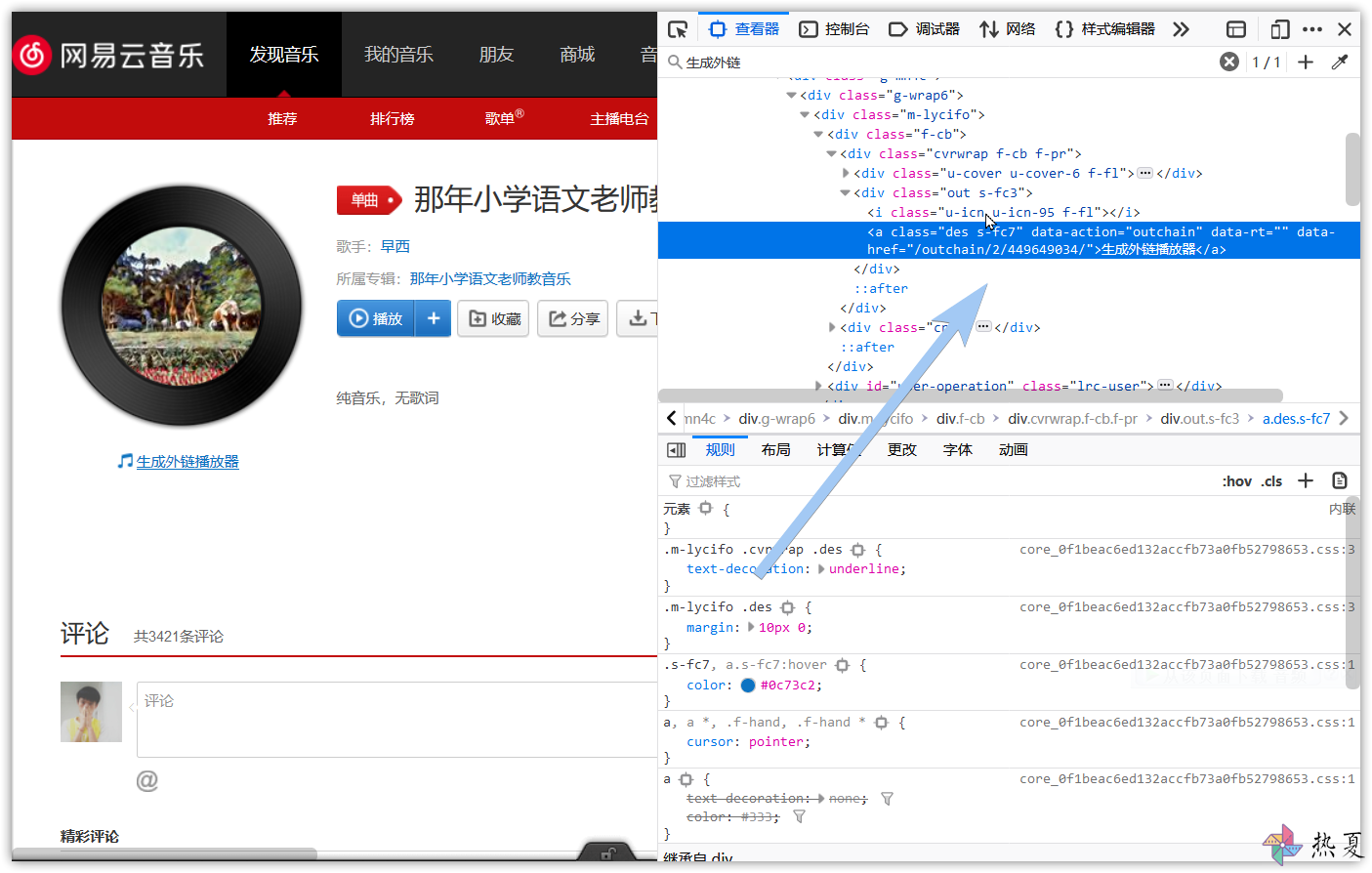Click selector highlighter for .m-lycifo .cvrwrap .des
This screenshot has height=873, width=1372.
click(x=858, y=550)
